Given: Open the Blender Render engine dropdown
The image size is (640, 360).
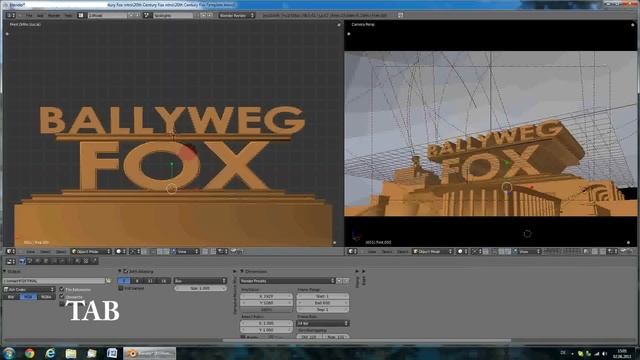Looking at the screenshot, I should pos(237,16).
